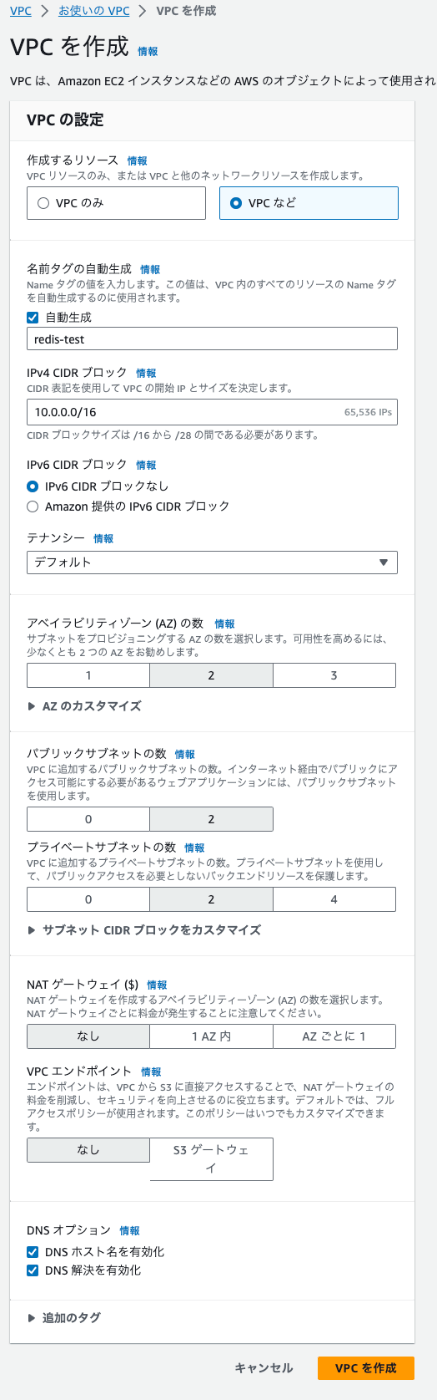Click the キャンセル button
Image resolution: width=437 pixels, height=1400 pixels.
tap(264, 1368)
